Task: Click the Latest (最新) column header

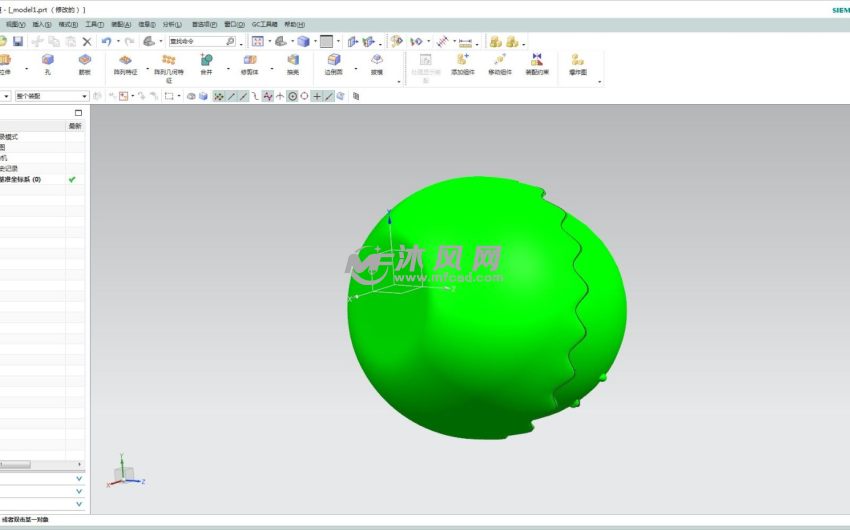Action: click(x=75, y=126)
